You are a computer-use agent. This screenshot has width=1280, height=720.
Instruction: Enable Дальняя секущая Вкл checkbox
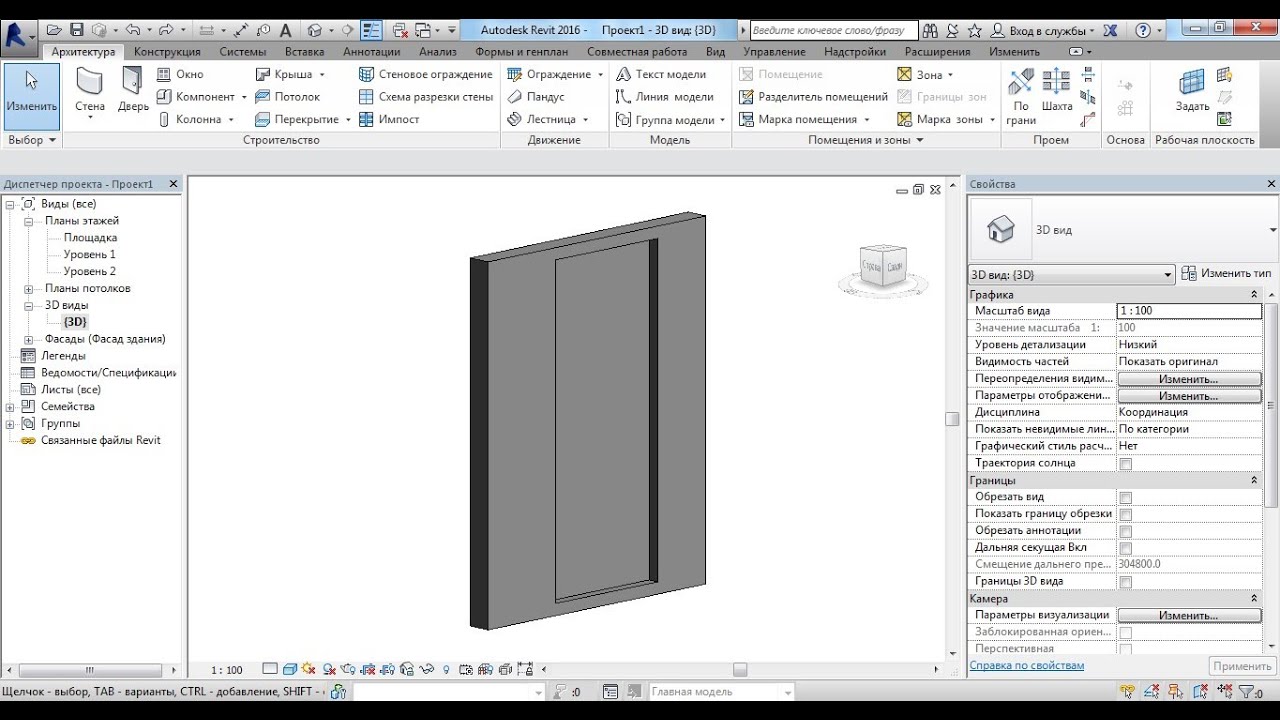coord(1125,549)
